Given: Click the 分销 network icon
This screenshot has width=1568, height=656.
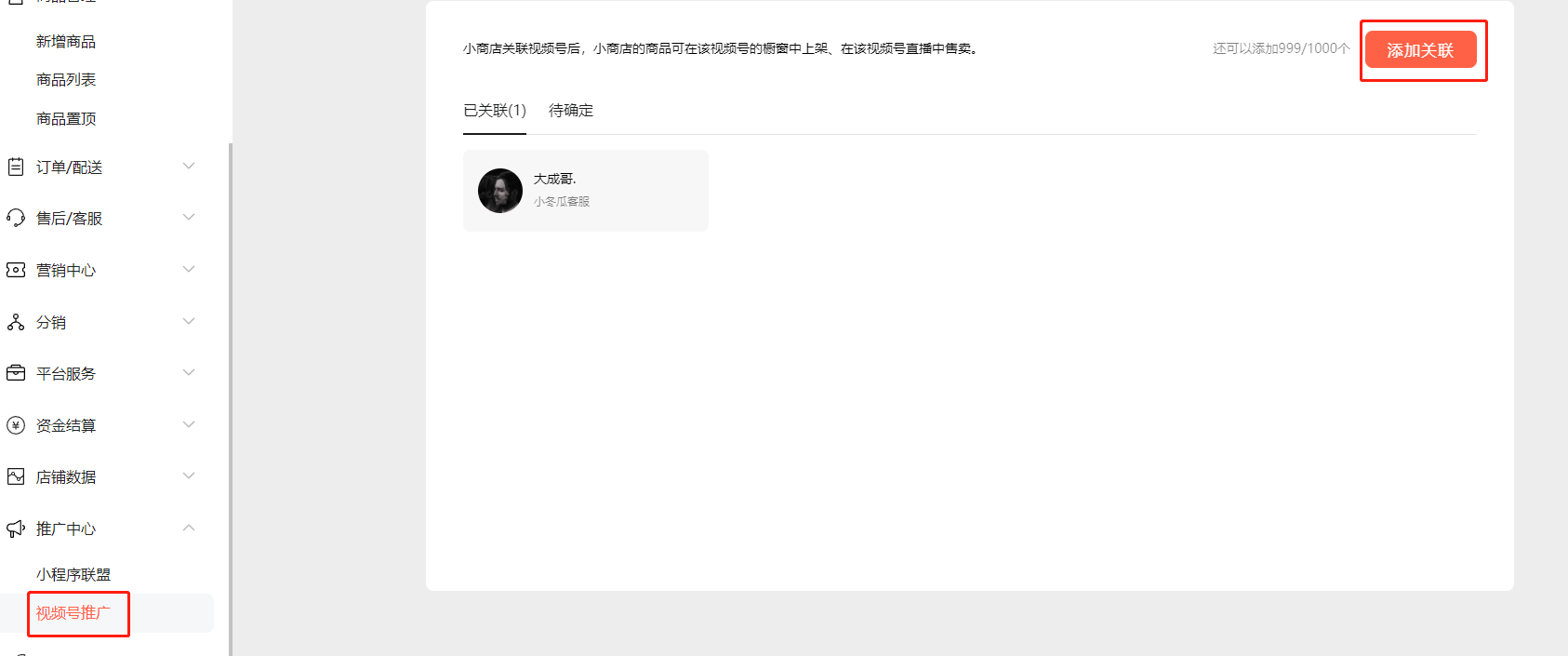Looking at the screenshot, I should 16,322.
